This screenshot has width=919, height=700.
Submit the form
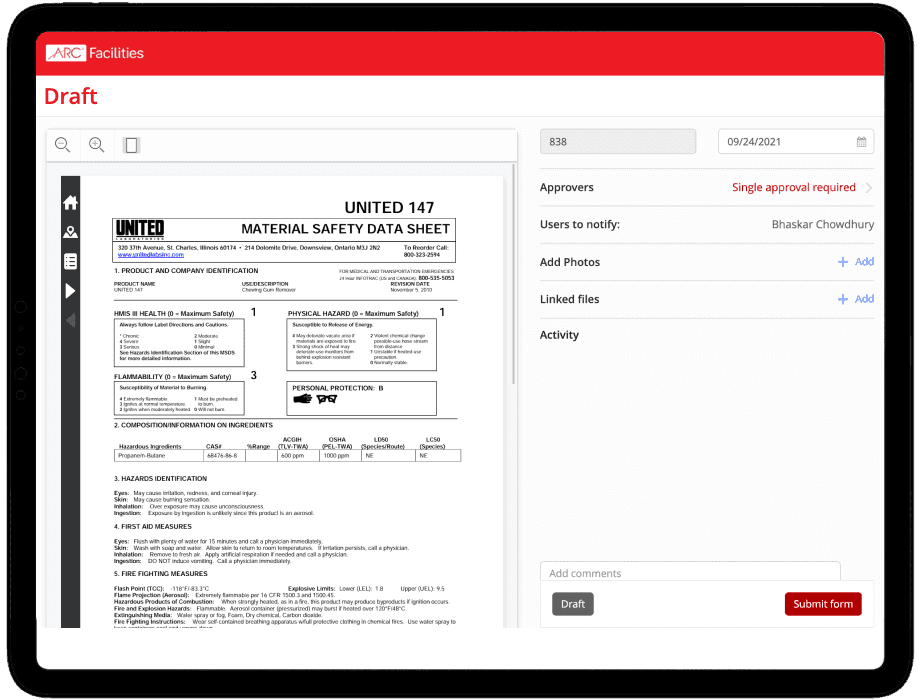822,604
